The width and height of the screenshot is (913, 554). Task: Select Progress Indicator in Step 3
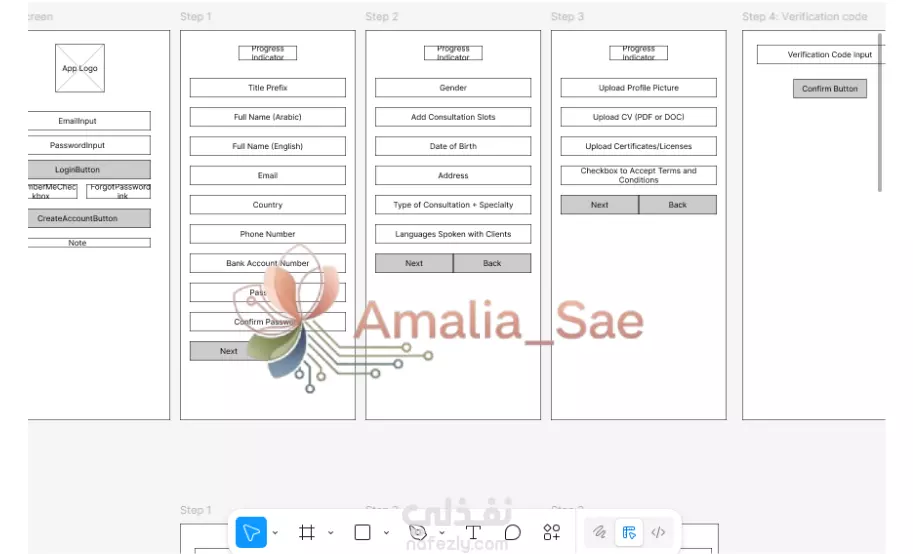pyautogui.click(x=638, y=53)
